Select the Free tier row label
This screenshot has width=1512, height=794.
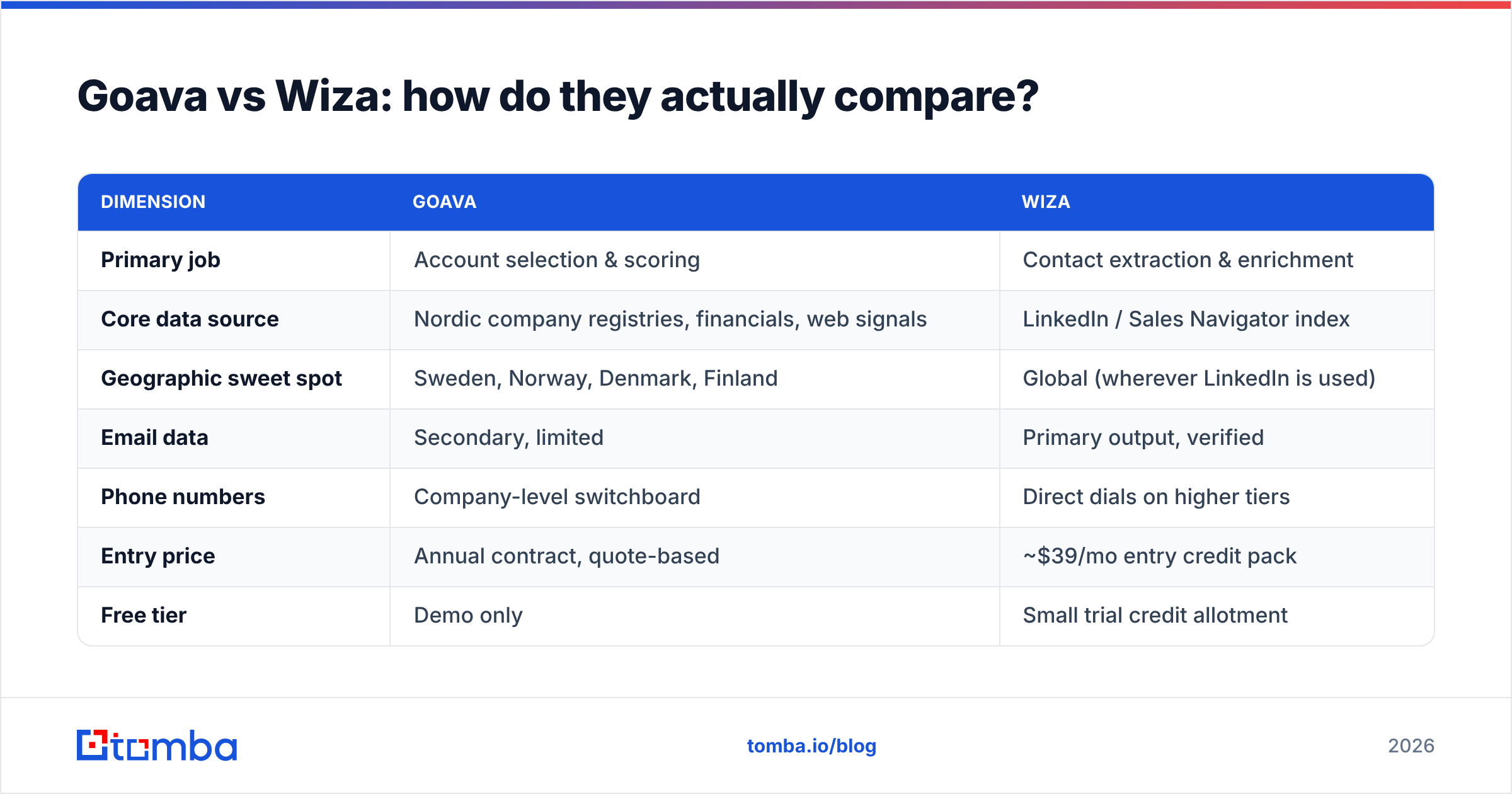[x=144, y=615]
